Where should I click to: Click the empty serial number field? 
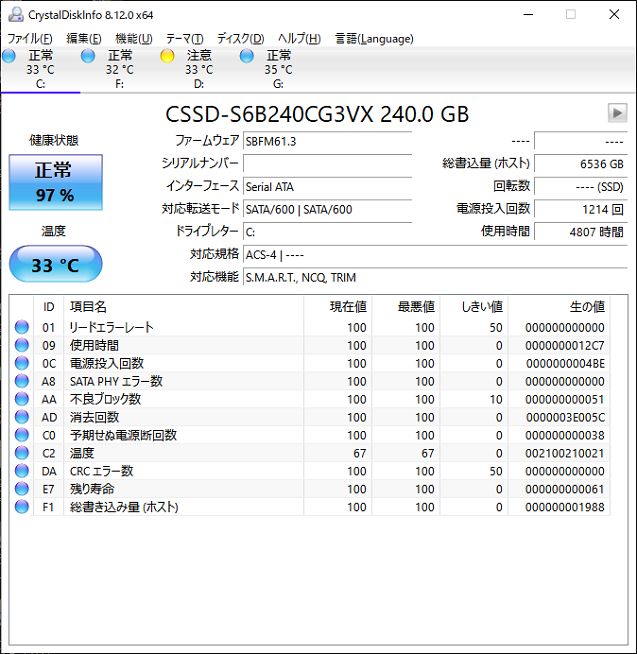click(x=327, y=164)
